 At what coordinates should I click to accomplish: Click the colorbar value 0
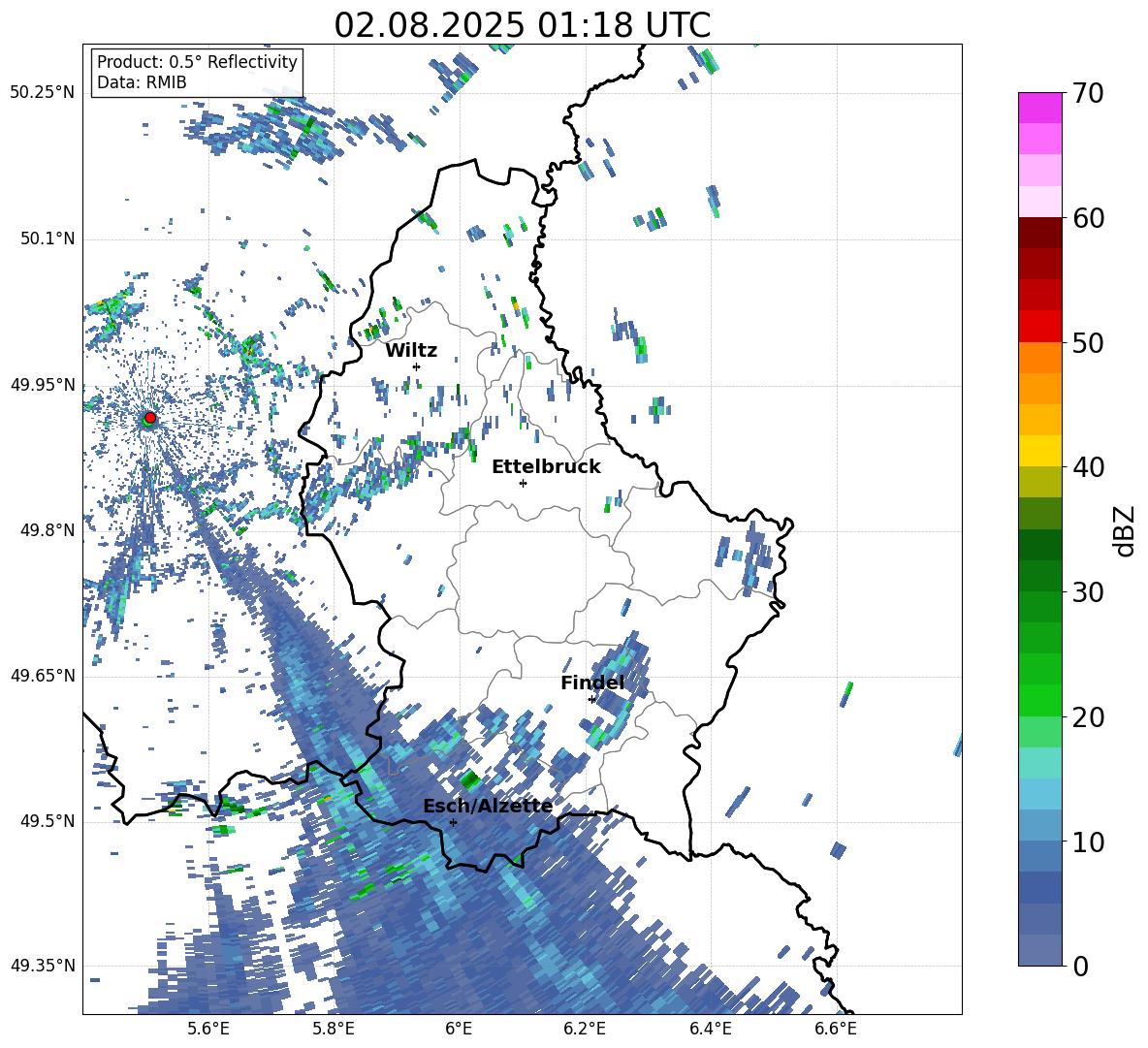(1080, 966)
